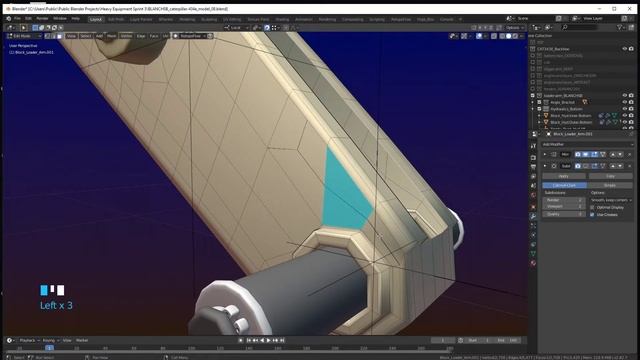Screen dimensions: 640x360
Task: Open the Window menu
Action: pos(60,18)
